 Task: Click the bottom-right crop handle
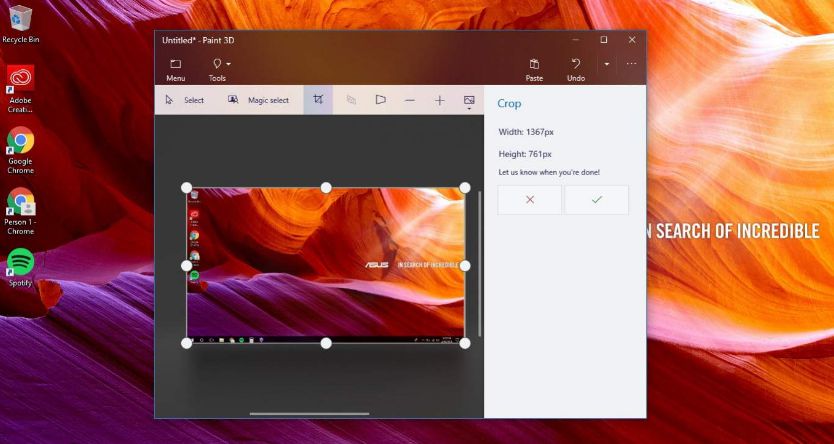[465, 344]
